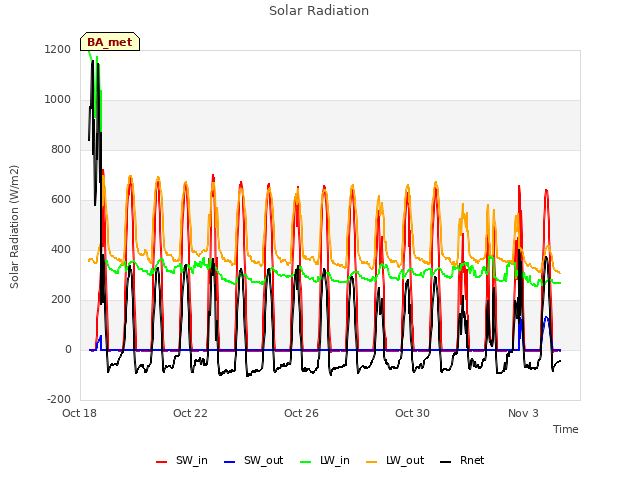Click the Oct 22 x-axis label
The width and height of the screenshot is (640, 480).
191,413
